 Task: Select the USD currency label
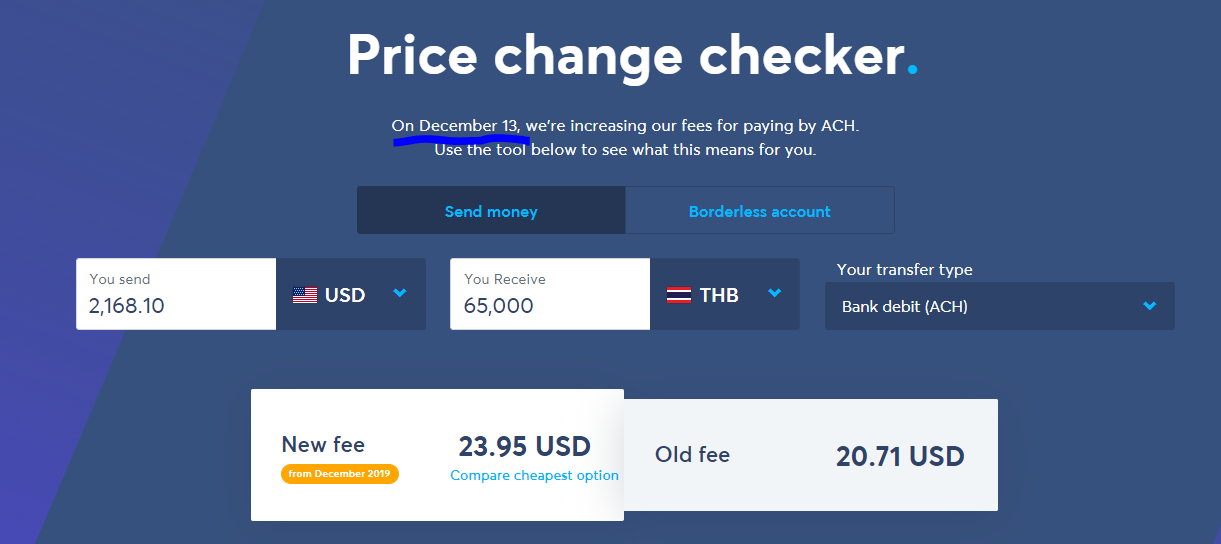[345, 295]
